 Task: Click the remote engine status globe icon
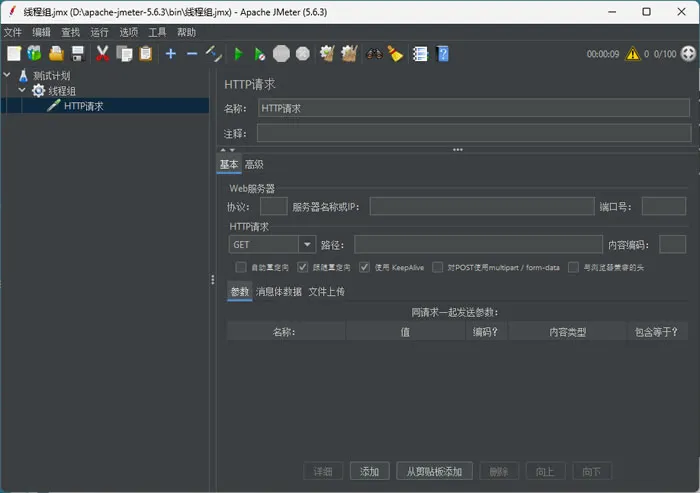click(x=688, y=54)
